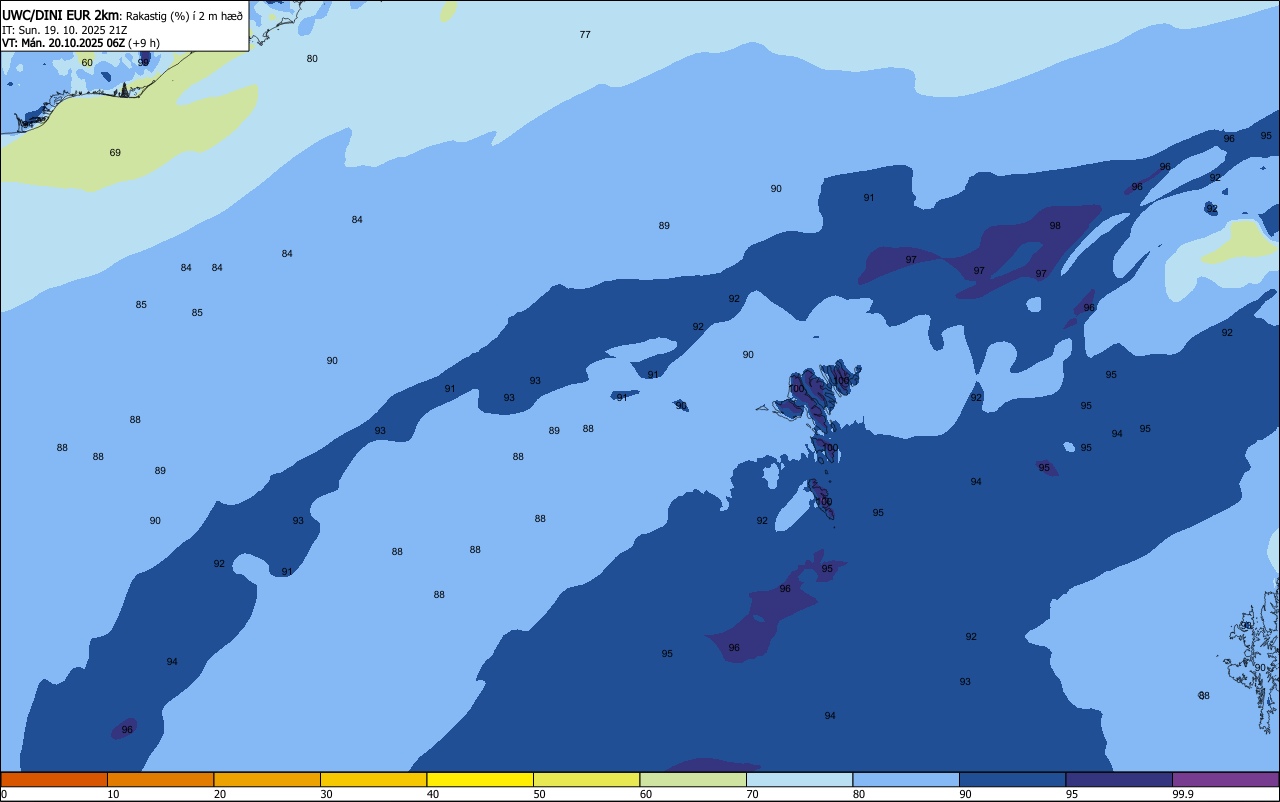Select the '40' legend tick label
The image size is (1280, 802).
tap(433, 794)
